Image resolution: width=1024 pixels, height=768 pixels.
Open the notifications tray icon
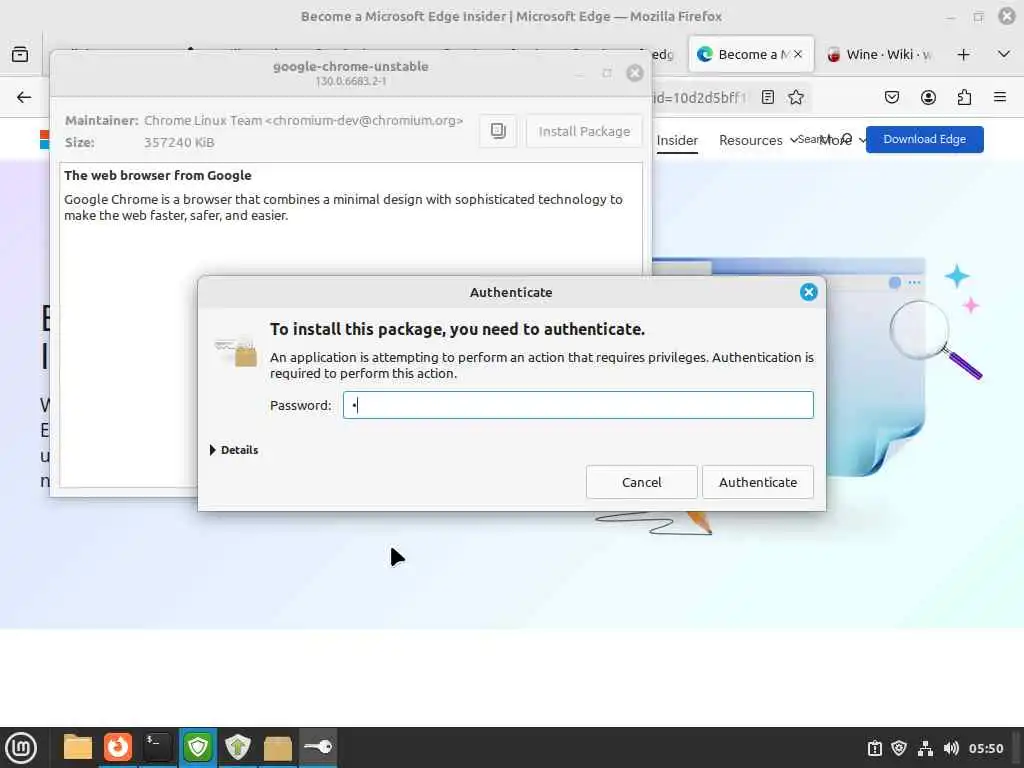pos(874,748)
